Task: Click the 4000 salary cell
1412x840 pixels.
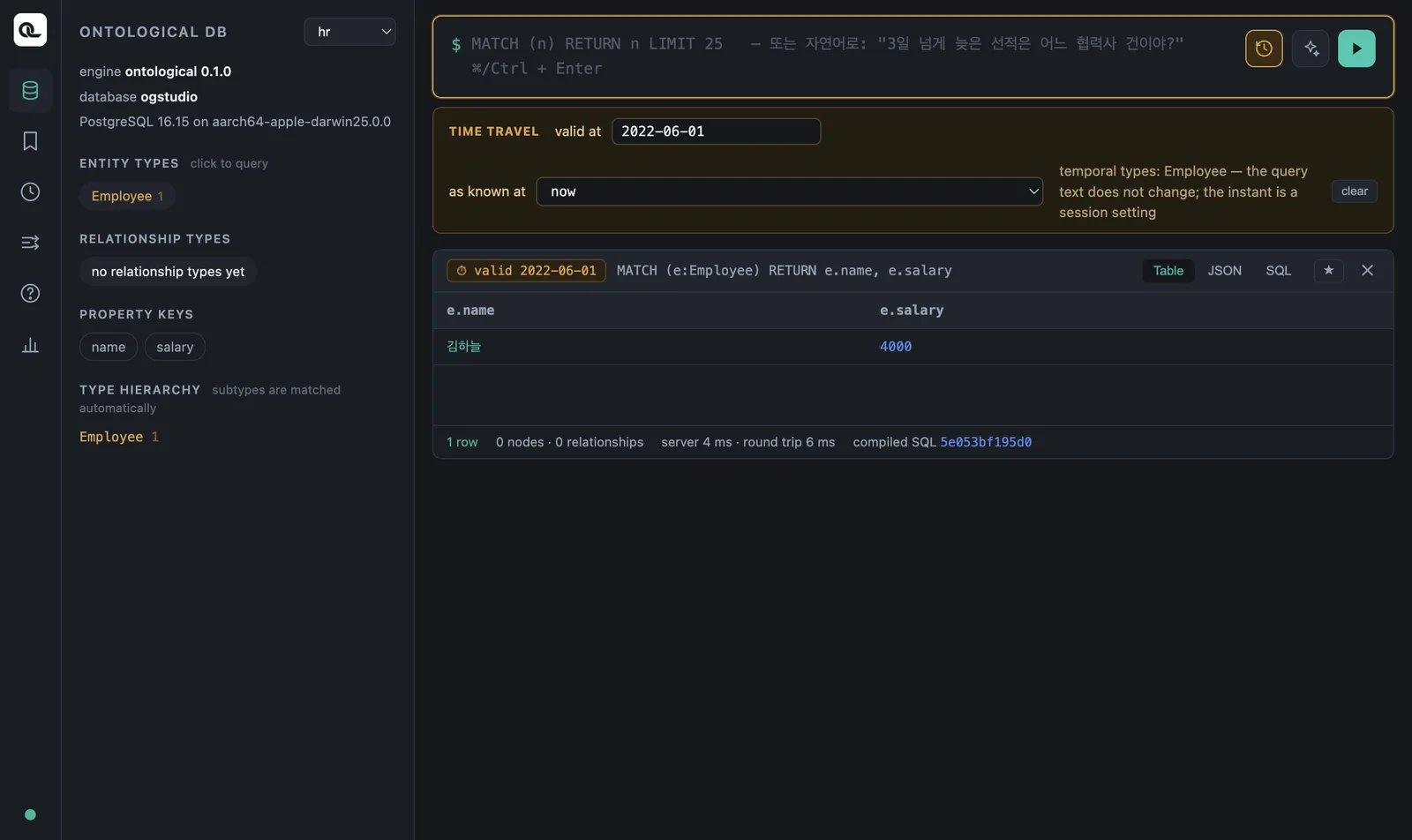Action: (x=896, y=347)
